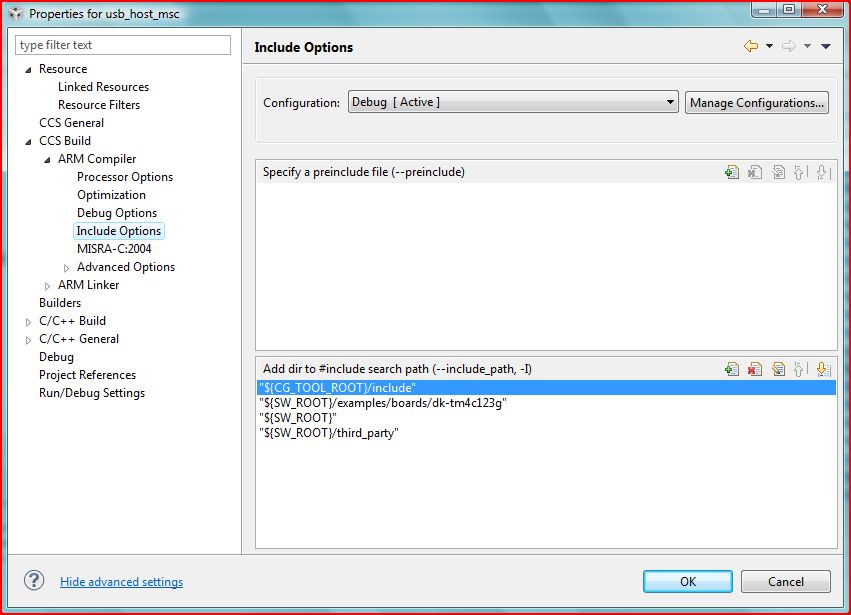Click Manage Configurations button

[757, 102]
